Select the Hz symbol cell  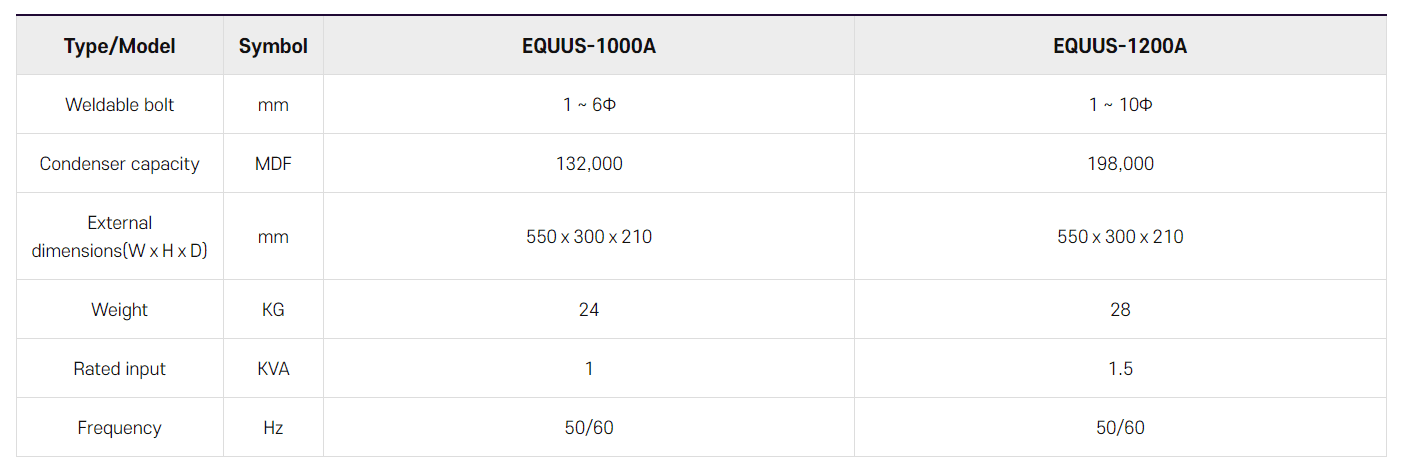(273, 428)
